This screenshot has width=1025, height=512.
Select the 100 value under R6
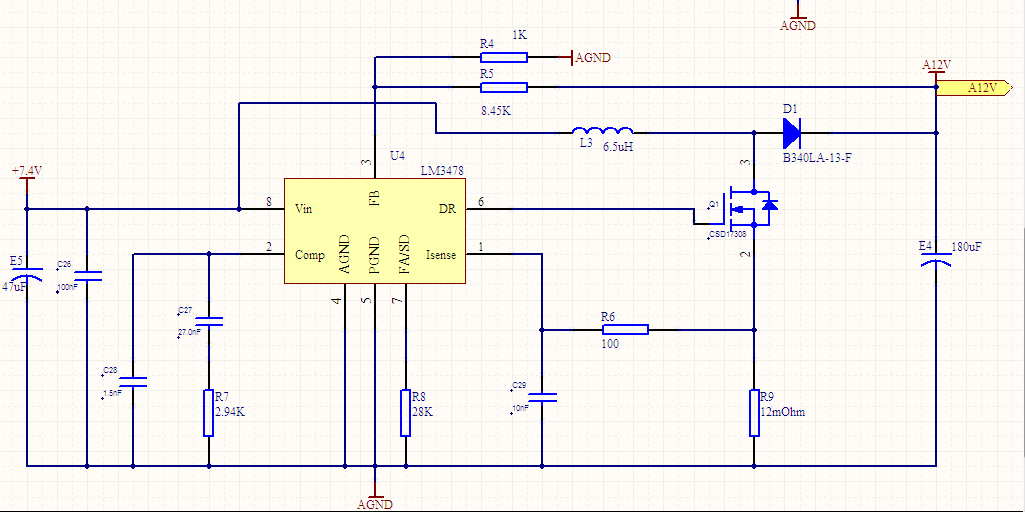point(610,344)
